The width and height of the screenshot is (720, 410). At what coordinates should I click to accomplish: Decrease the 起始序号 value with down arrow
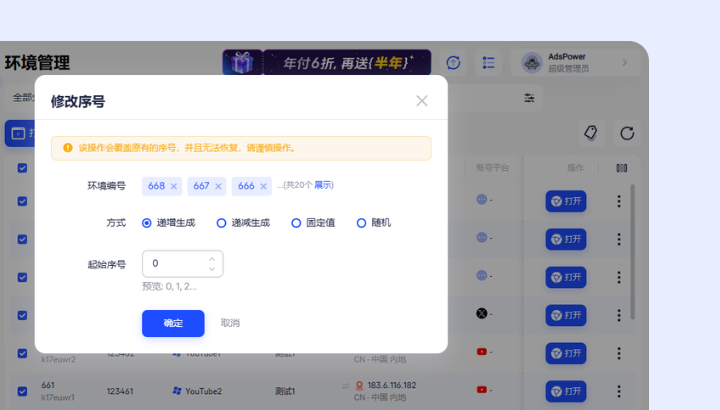(212, 269)
